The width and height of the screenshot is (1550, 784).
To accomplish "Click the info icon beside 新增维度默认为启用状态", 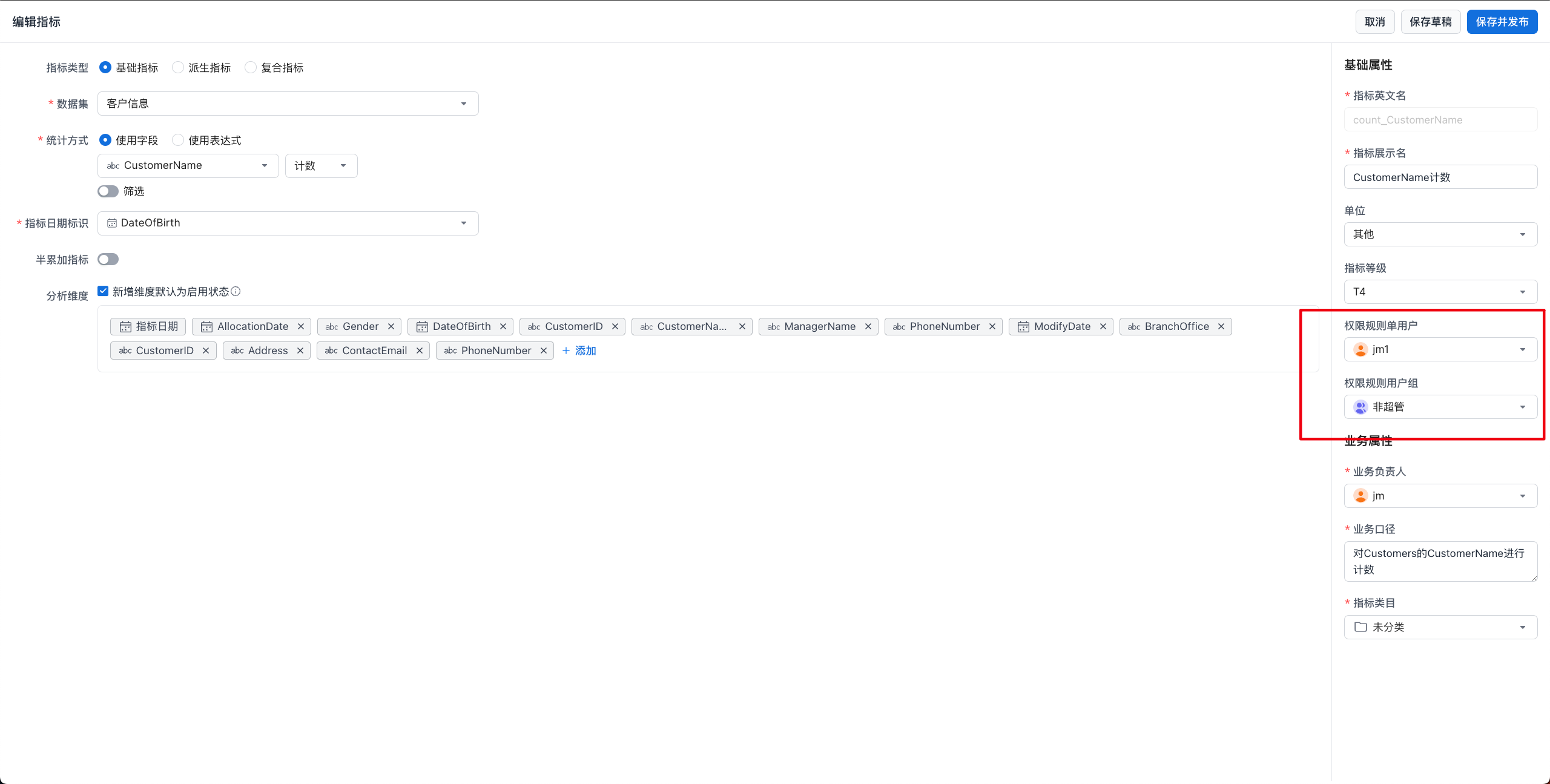I will (x=236, y=291).
